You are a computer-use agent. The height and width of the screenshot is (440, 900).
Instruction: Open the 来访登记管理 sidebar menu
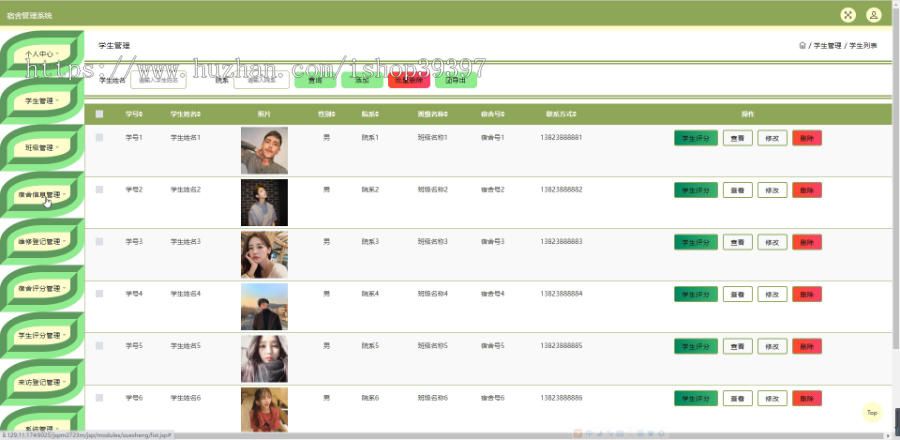[42, 382]
